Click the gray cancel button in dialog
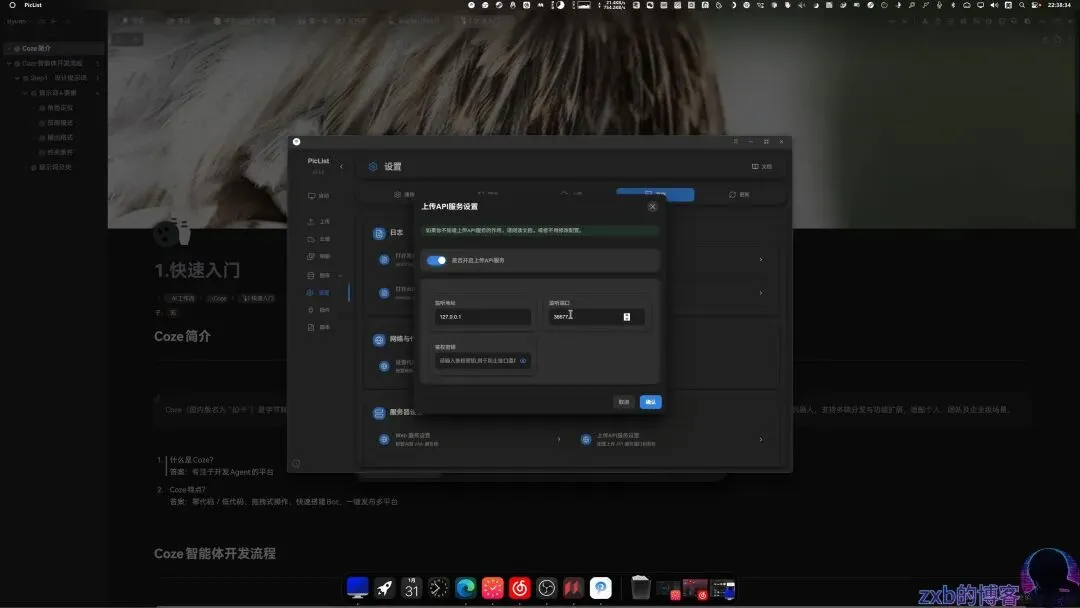The height and width of the screenshot is (608, 1080). 623,402
